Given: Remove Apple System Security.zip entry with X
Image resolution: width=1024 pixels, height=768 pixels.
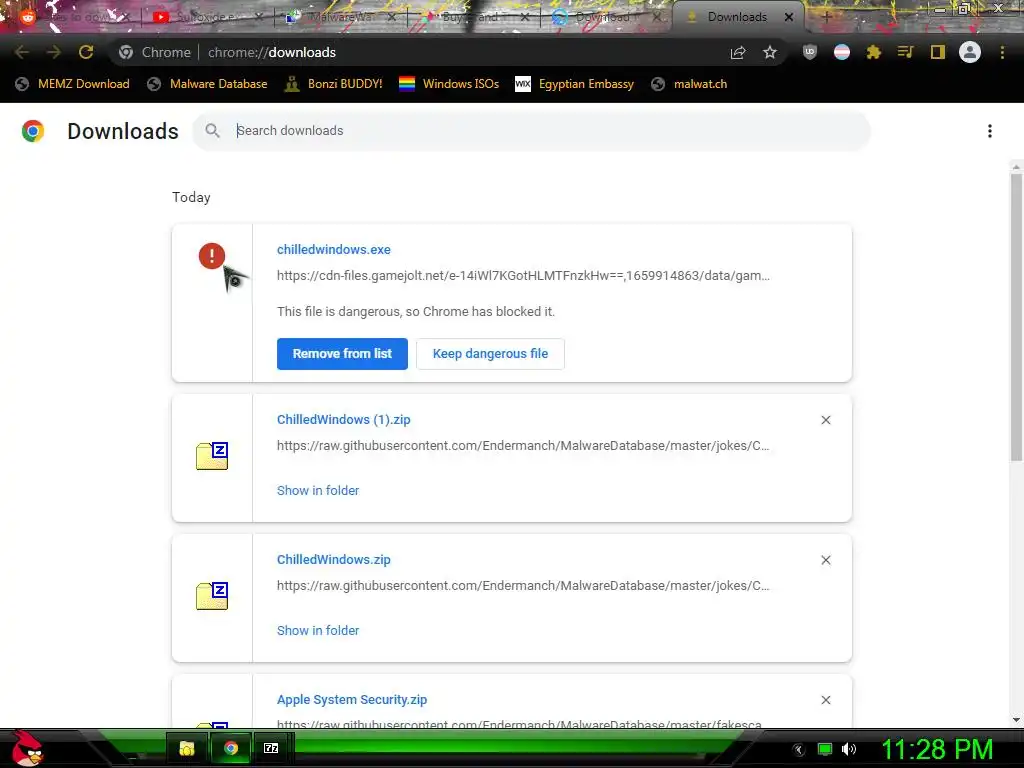Looking at the screenshot, I should click(x=825, y=700).
